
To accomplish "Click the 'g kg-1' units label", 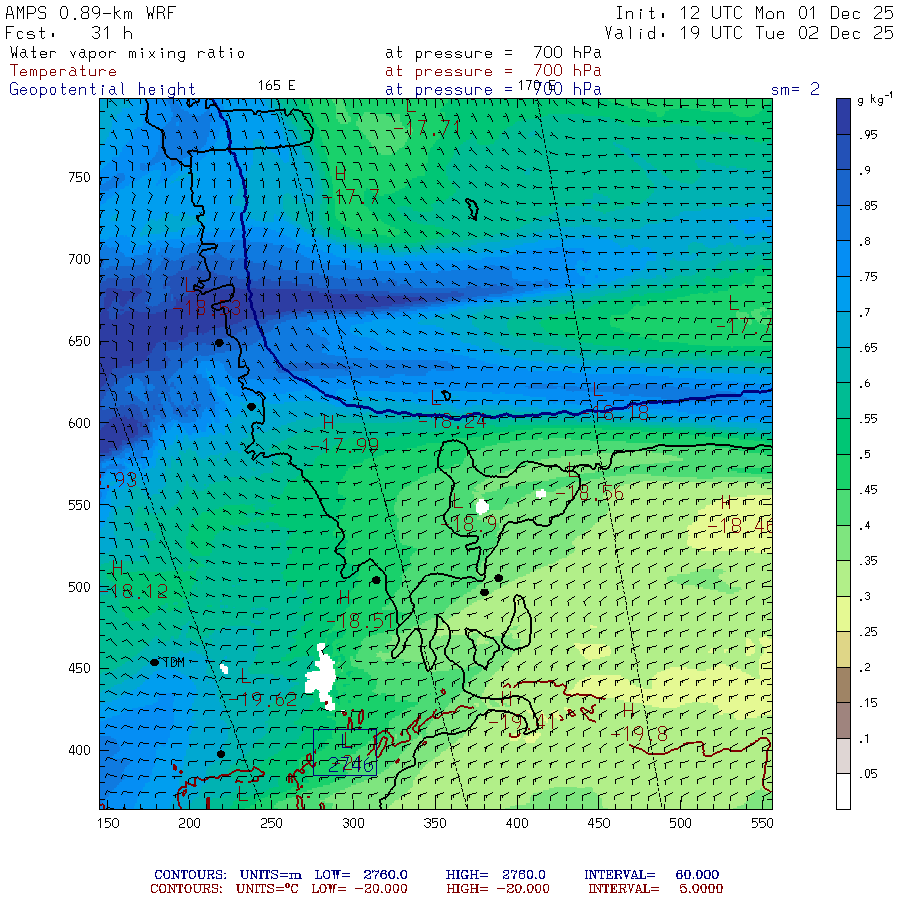I will click(875, 99).
